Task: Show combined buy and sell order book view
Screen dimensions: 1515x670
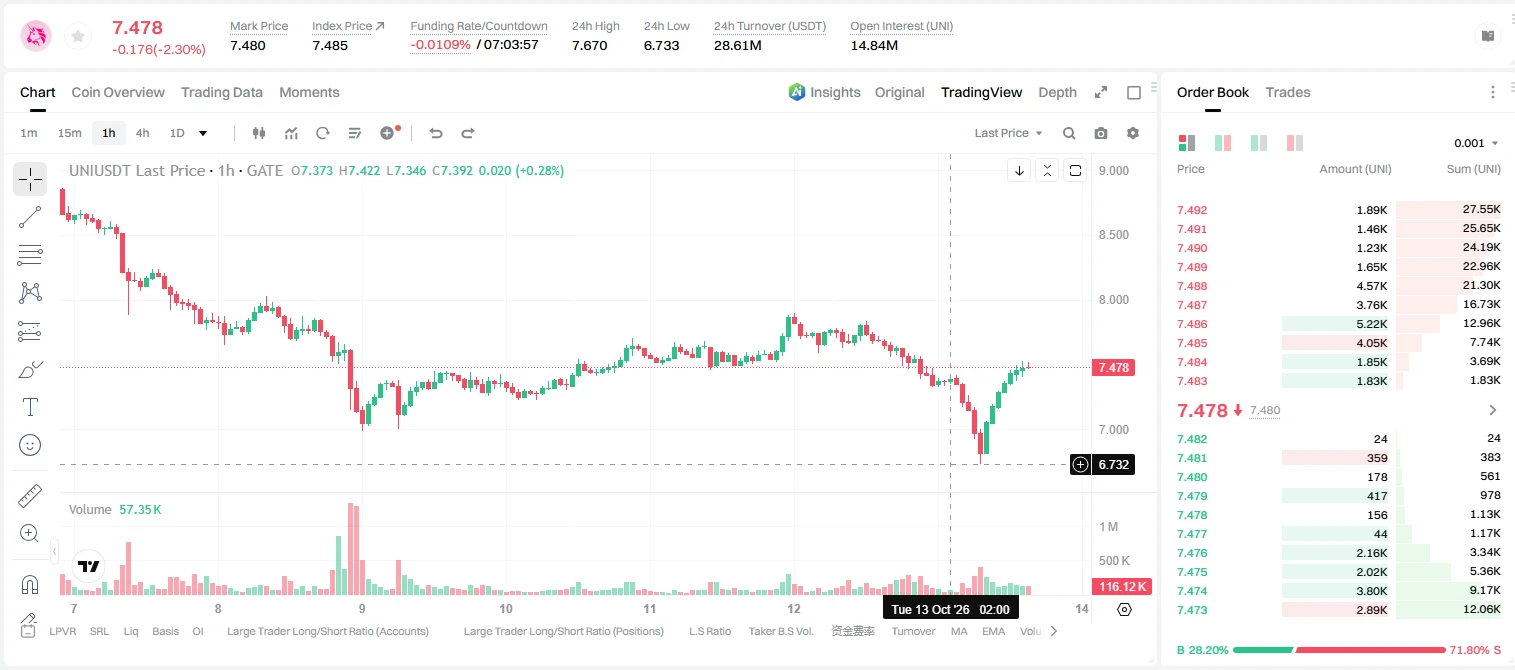Action: click(1187, 143)
